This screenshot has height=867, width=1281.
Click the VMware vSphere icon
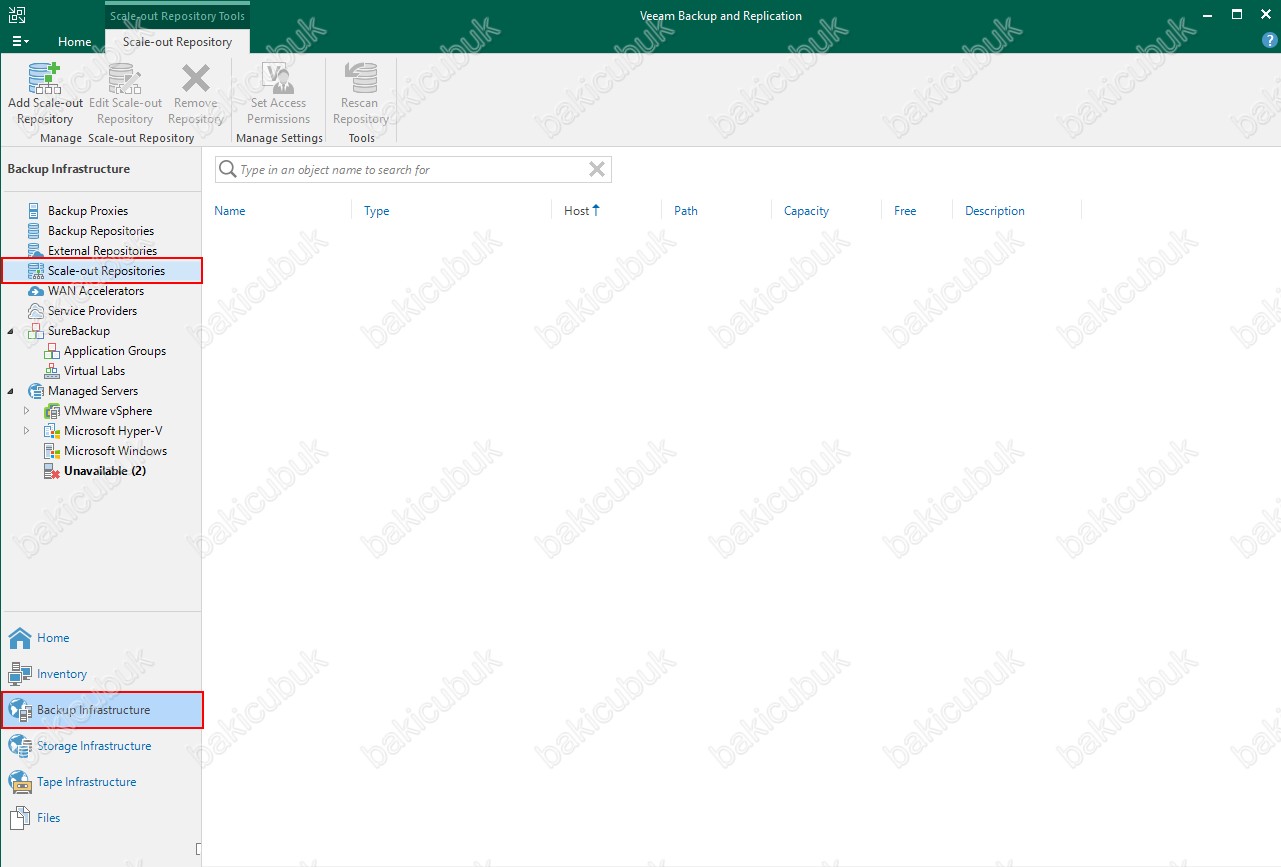(52, 411)
